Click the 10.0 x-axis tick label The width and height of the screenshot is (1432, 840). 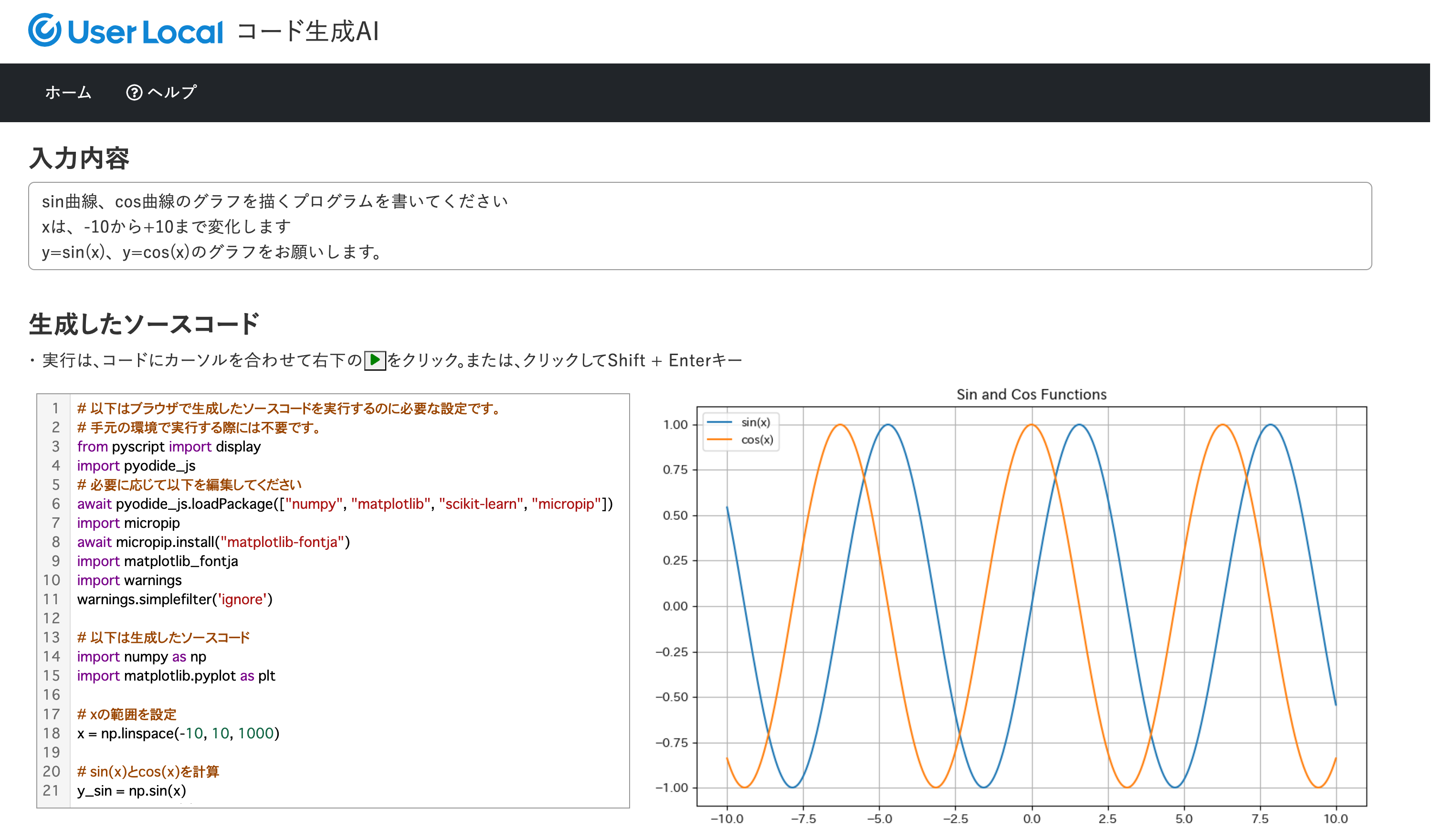[x=1337, y=819]
